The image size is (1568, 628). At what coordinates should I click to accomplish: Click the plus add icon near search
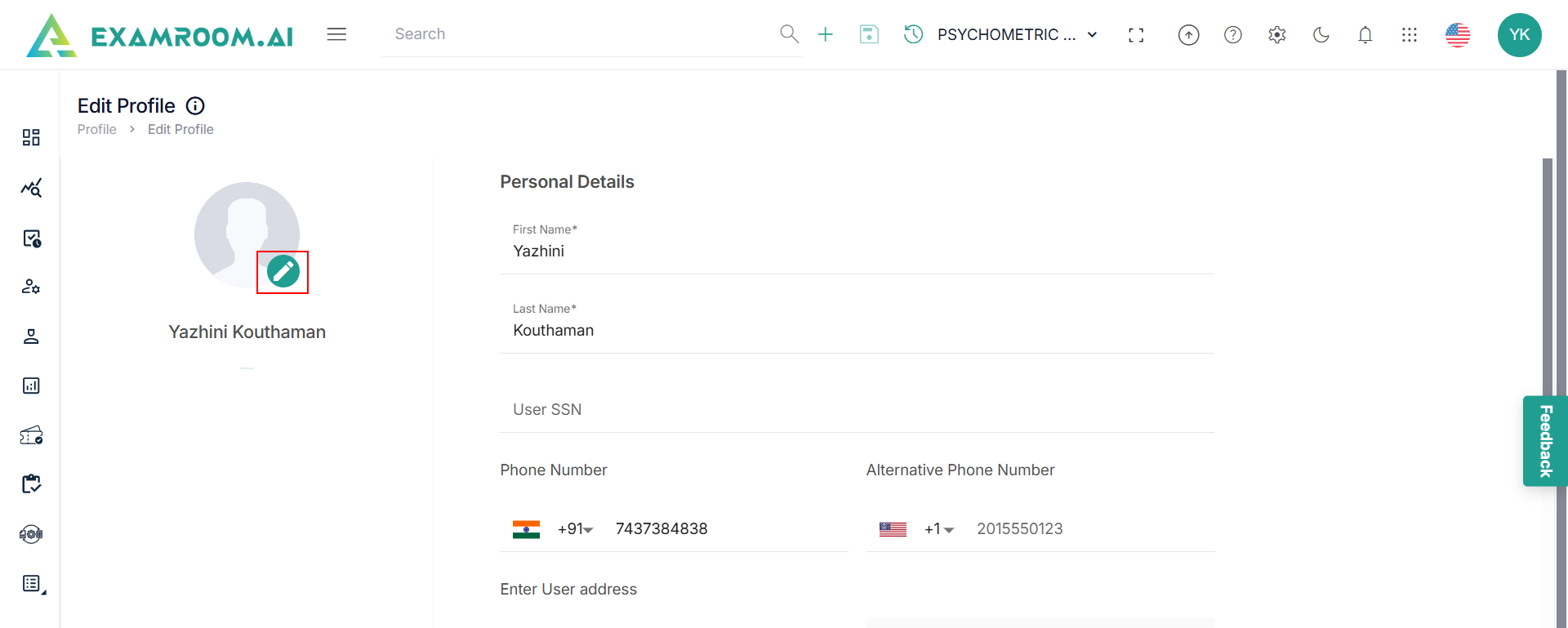826,34
